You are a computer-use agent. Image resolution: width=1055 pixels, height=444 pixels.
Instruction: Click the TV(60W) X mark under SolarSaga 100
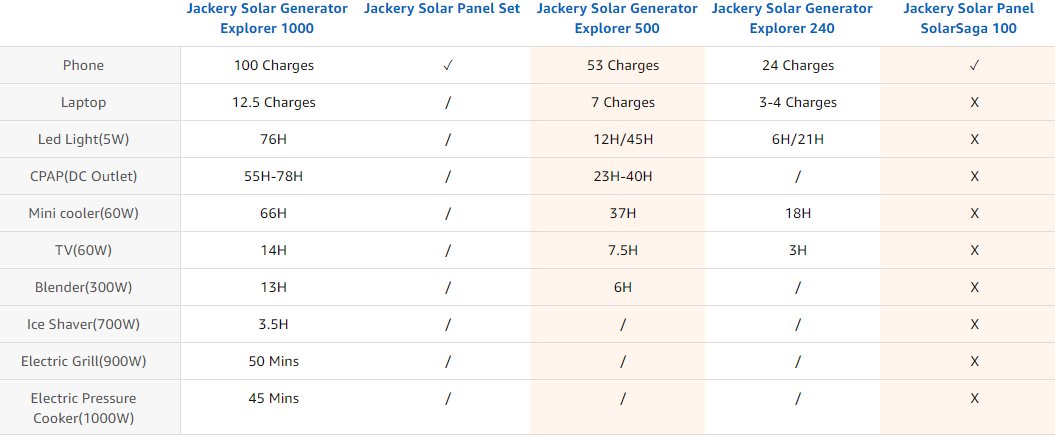pyautogui.click(x=974, y=250)
